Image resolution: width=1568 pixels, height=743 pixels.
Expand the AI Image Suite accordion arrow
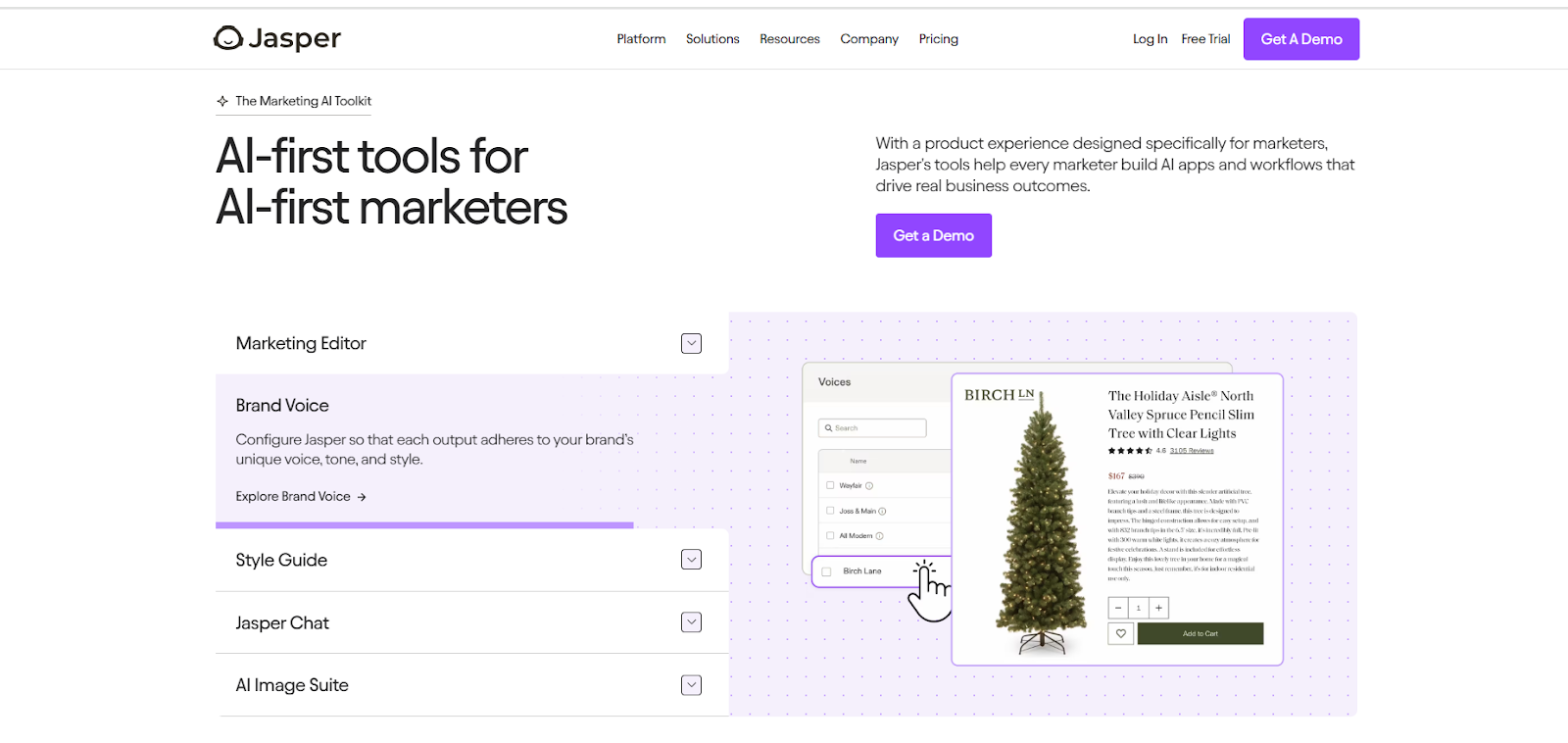[x=692, y=685]
